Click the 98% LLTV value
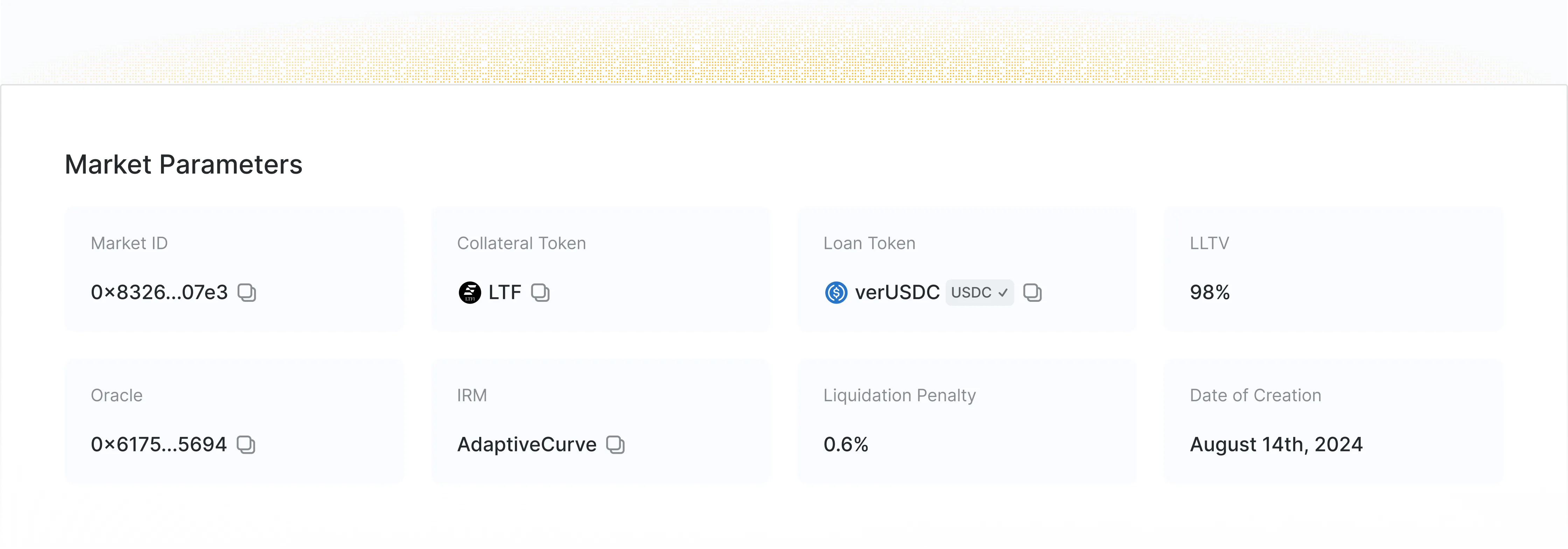Image resolution: width=1568 pixels, height=549 pixels. pos(1210,293)
